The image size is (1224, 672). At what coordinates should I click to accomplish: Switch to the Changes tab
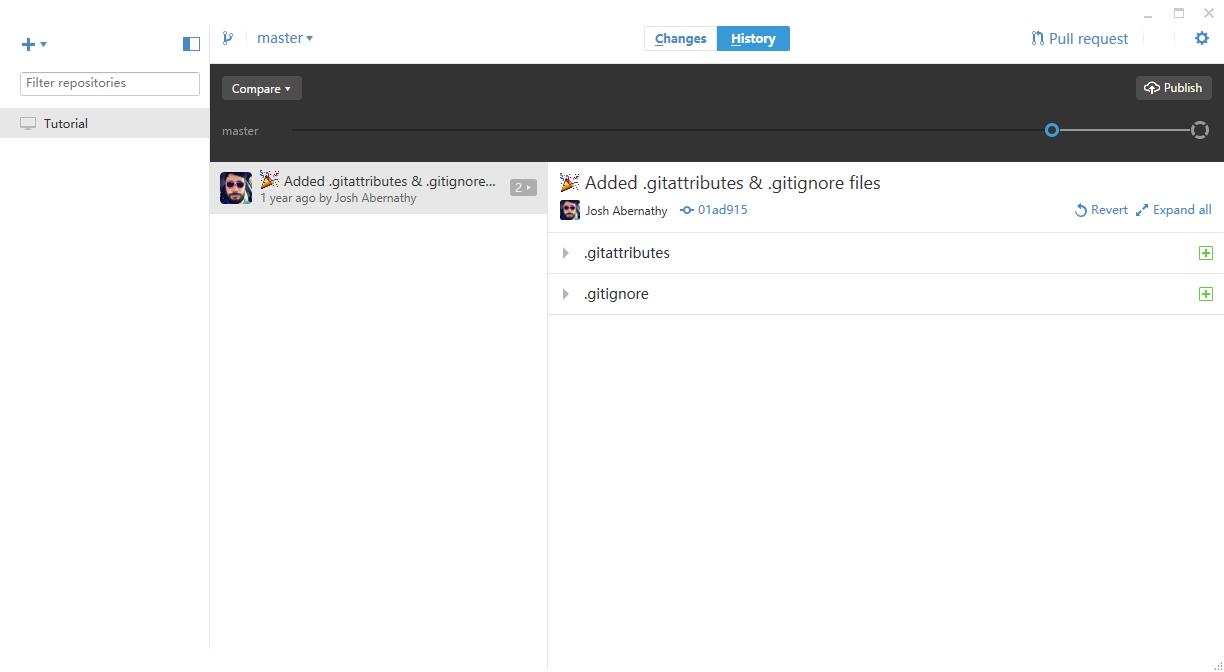coord(680,38)
